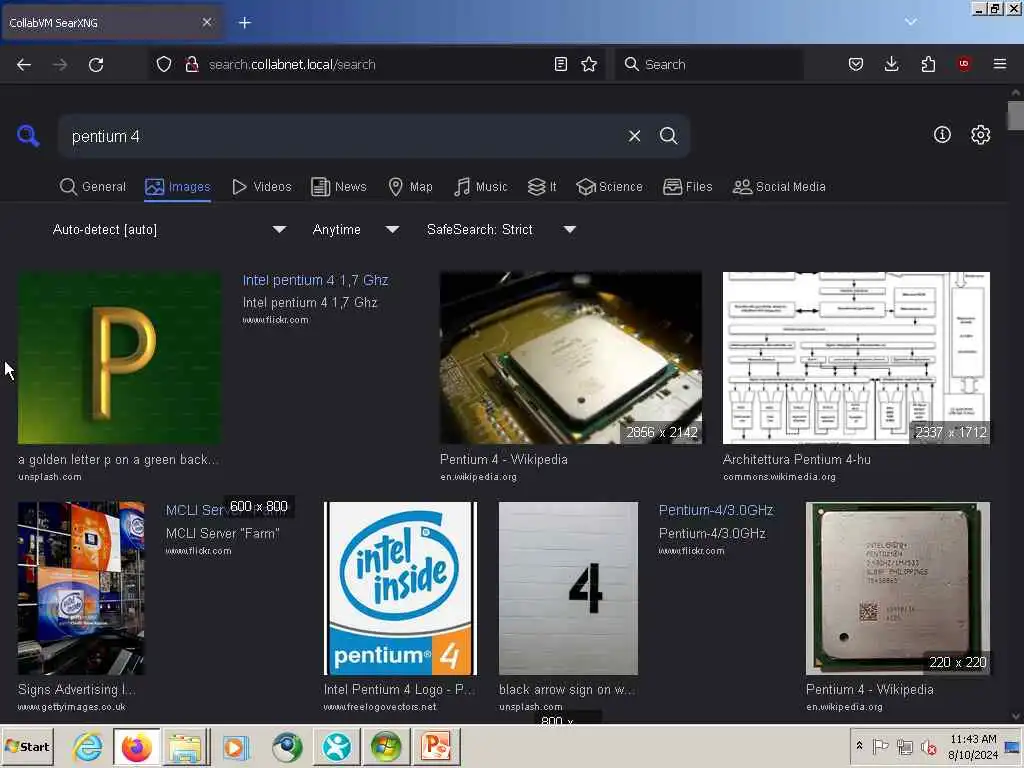The height and width of the screenshot is (768, 1024).
Task: Click the muted volume tray icon
Action: coord(928,746)
